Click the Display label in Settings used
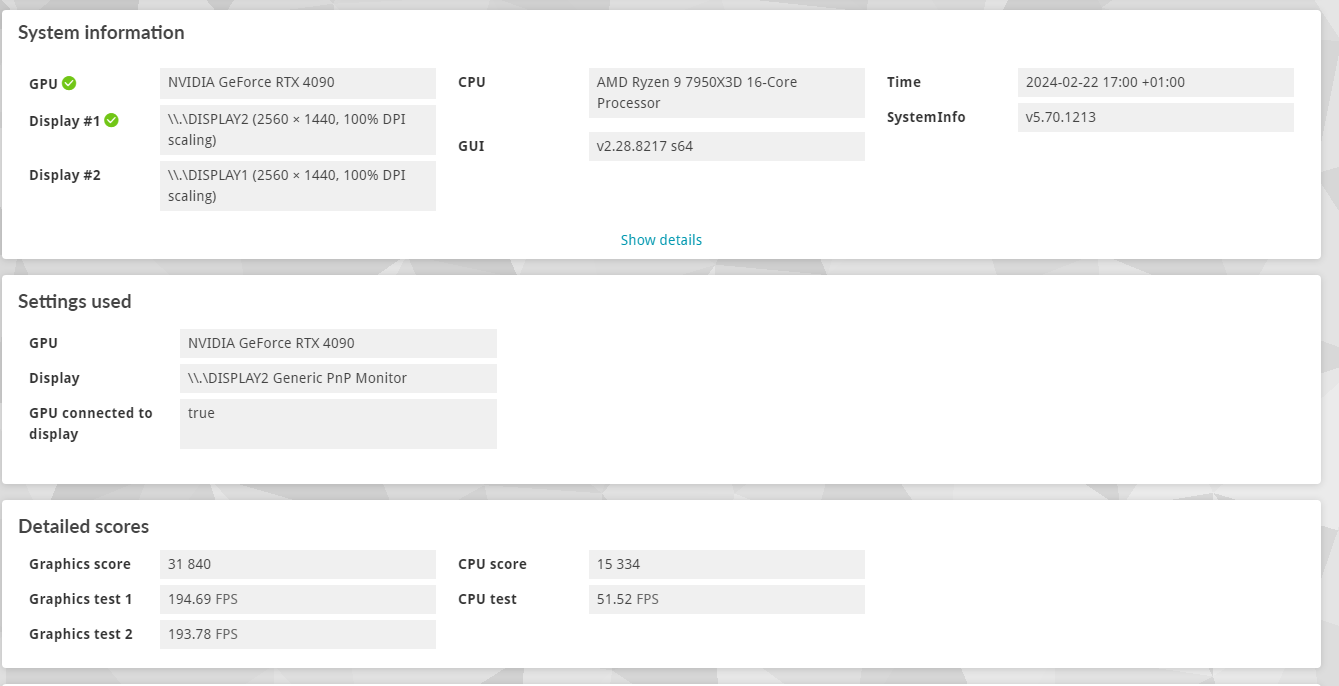 pos(54,378)
